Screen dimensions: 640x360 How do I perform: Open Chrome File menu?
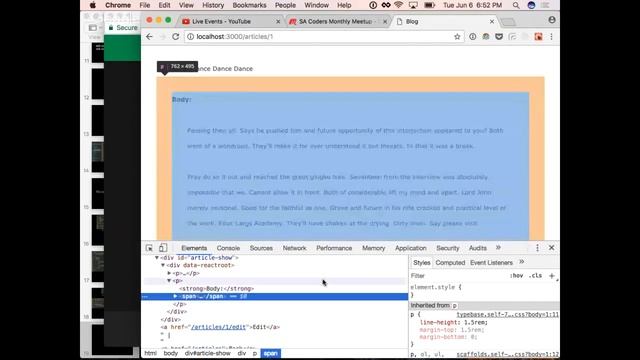coord(144,5)
